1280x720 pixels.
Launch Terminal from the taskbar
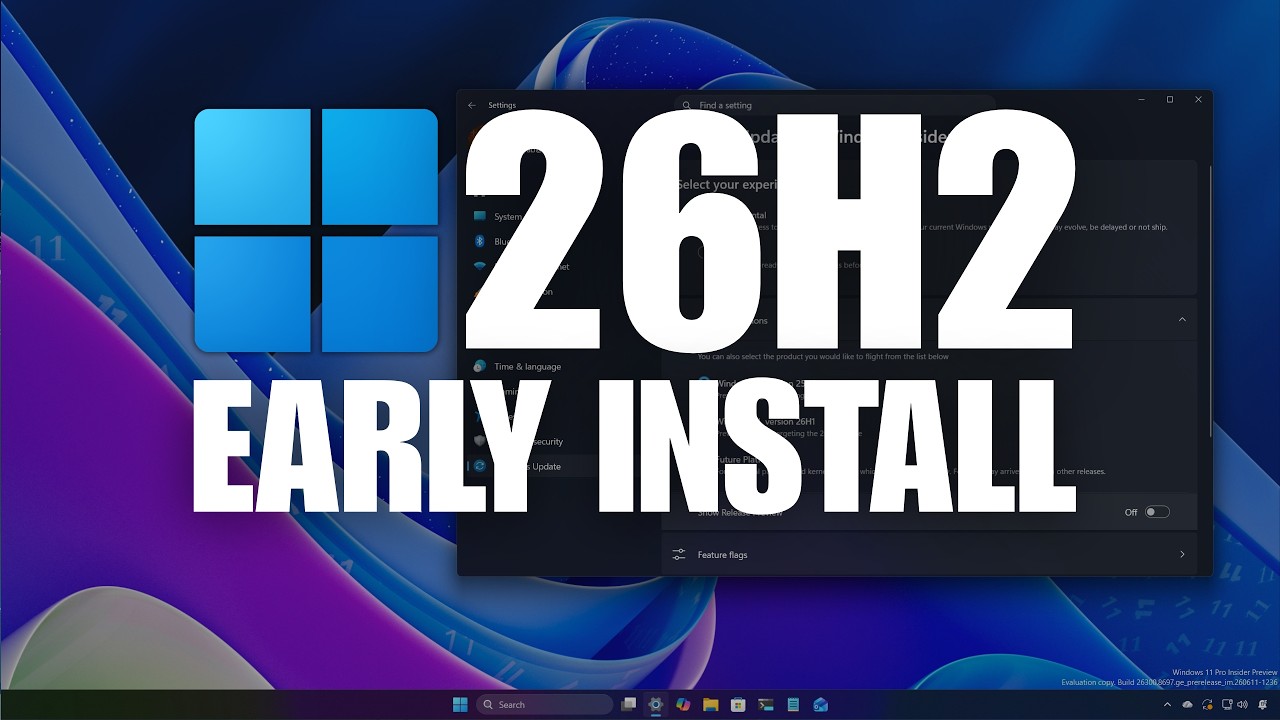tap(766, 704)
